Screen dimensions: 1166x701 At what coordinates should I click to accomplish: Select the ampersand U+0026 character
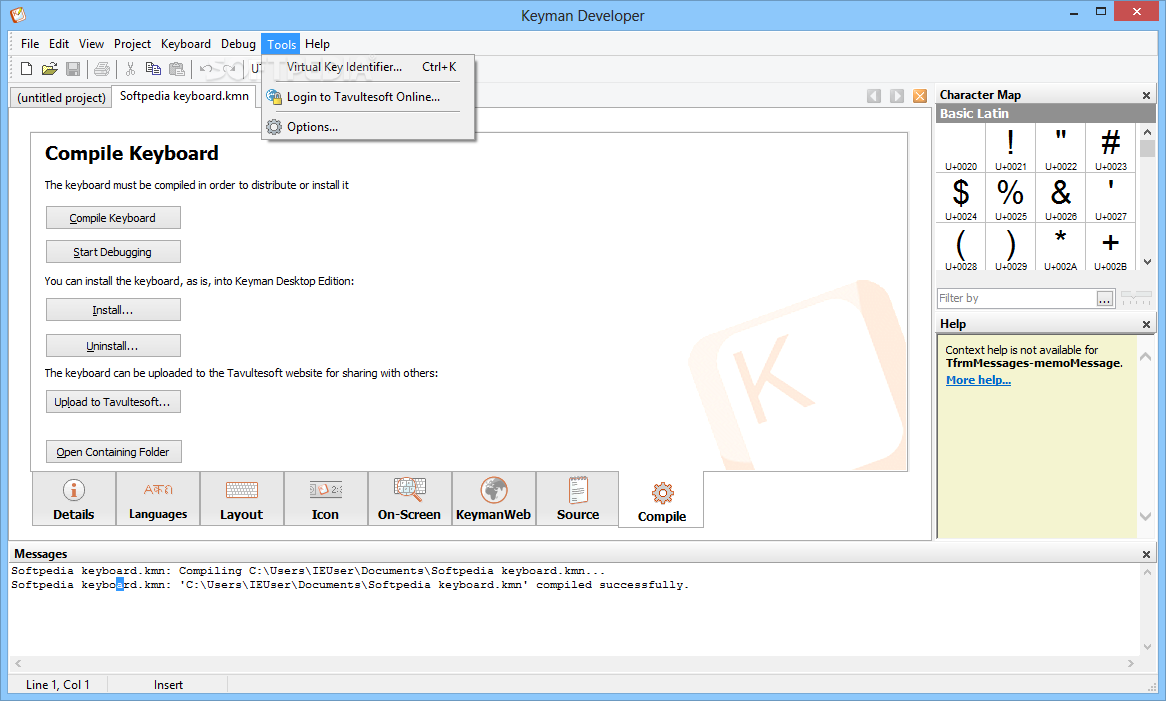[x=1060, y=198]
